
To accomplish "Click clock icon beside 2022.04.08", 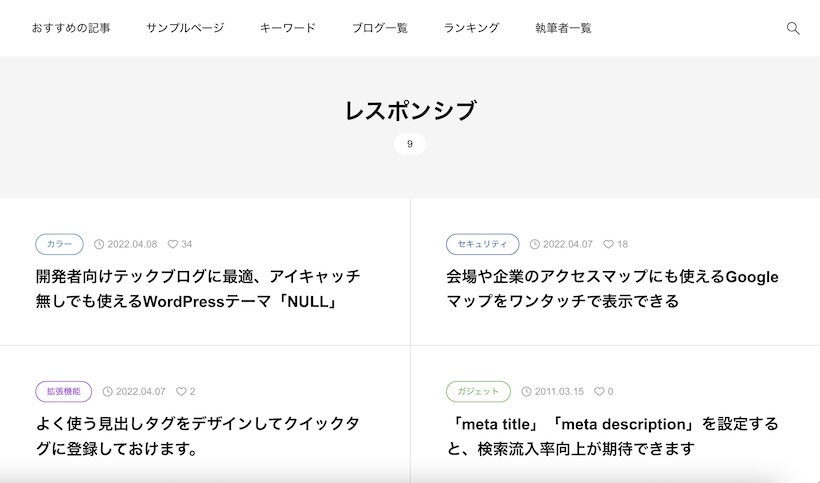I will pos(99,244).
